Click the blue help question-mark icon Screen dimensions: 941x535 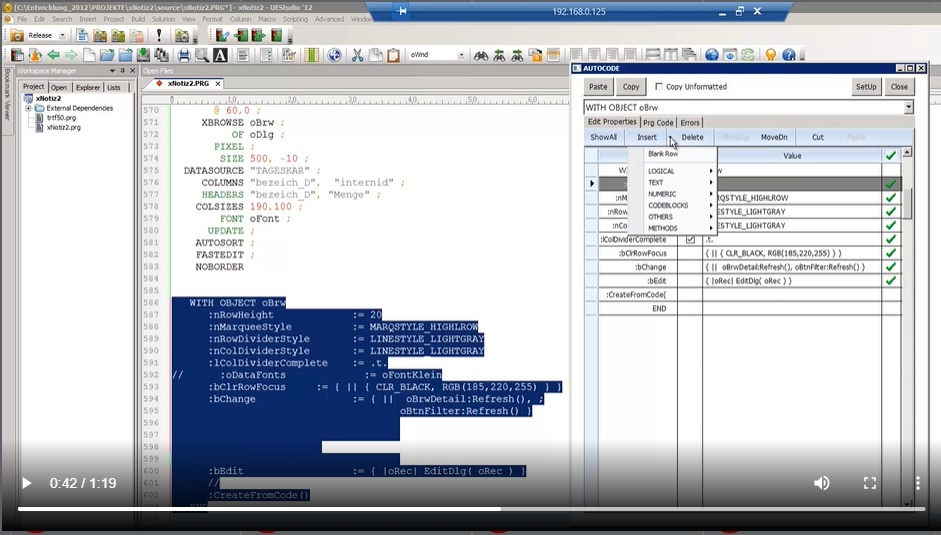tap(789, 55)
